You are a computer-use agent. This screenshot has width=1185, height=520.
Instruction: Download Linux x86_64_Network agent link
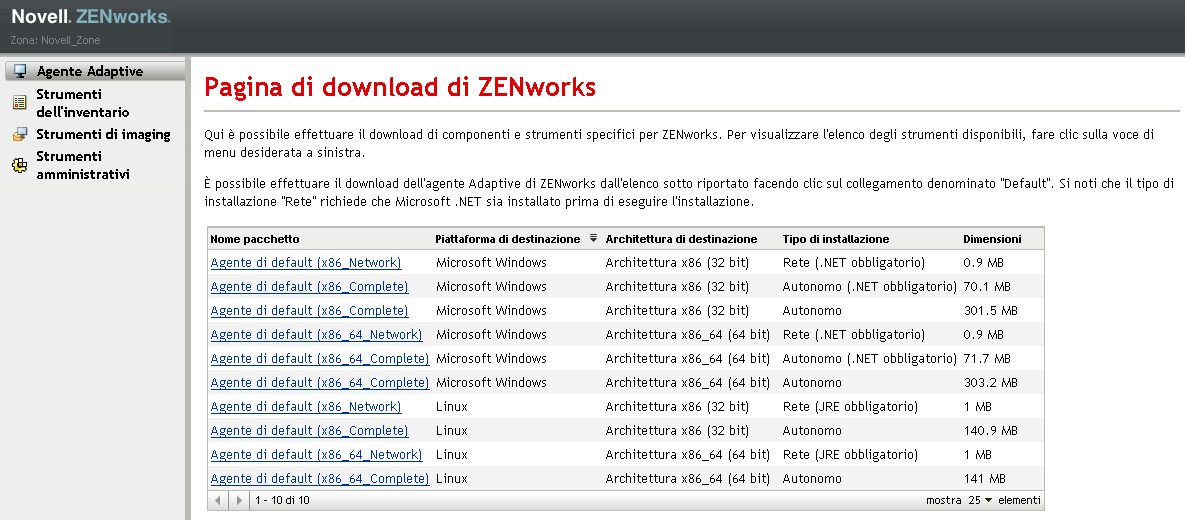(317, 455)
